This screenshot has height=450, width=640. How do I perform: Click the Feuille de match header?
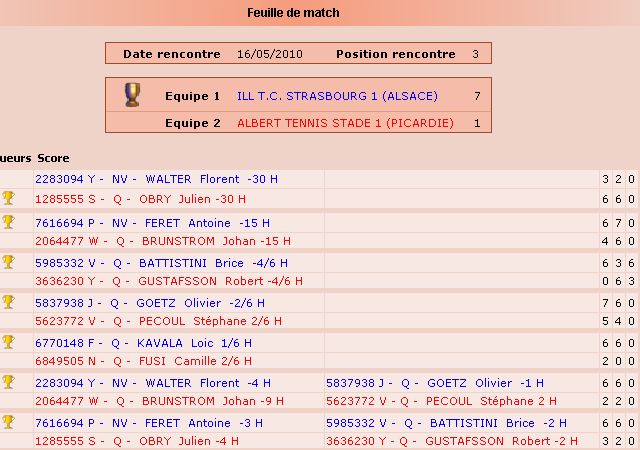[292, 13]
